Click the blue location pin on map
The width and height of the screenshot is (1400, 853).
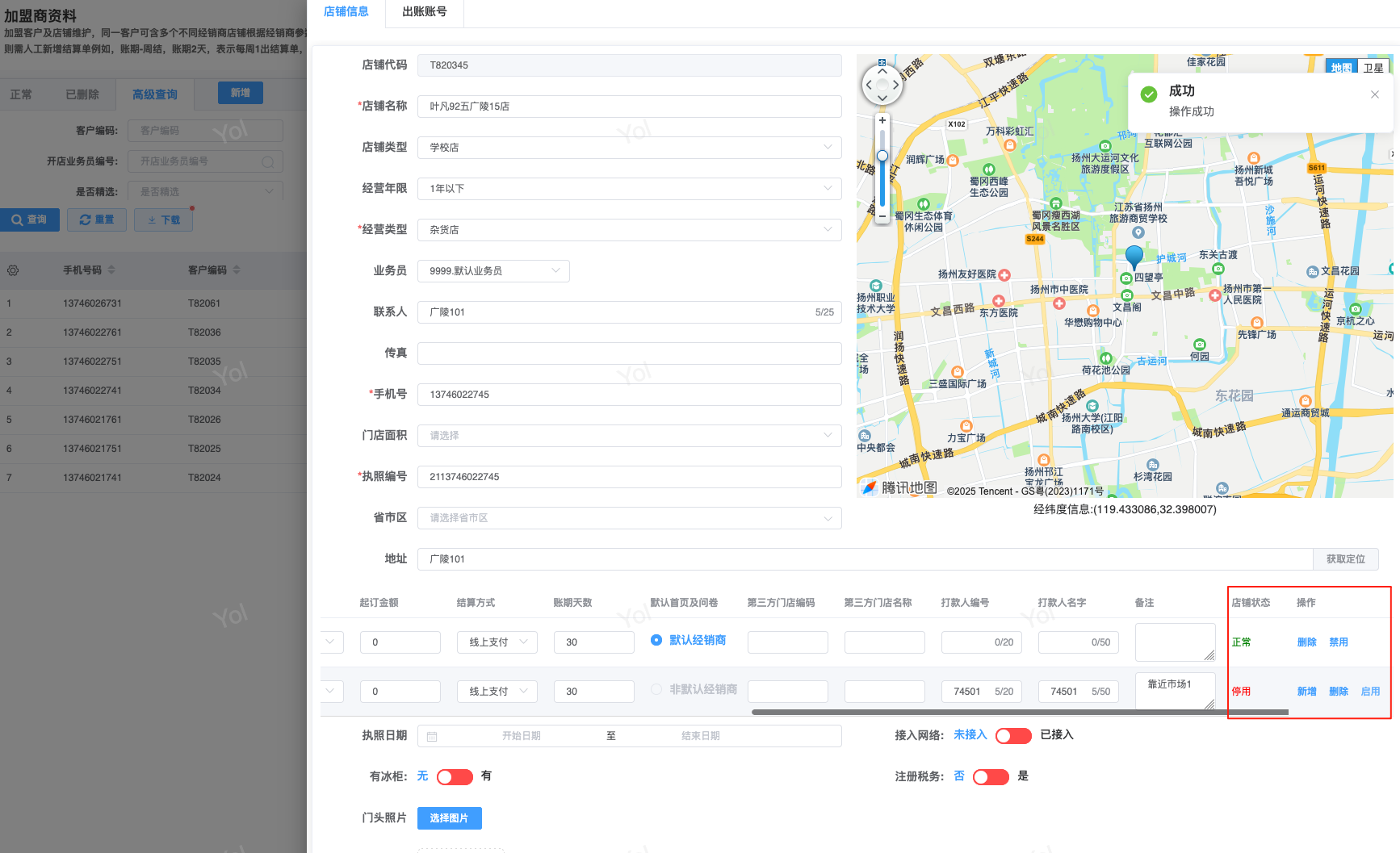(1134, 257)
